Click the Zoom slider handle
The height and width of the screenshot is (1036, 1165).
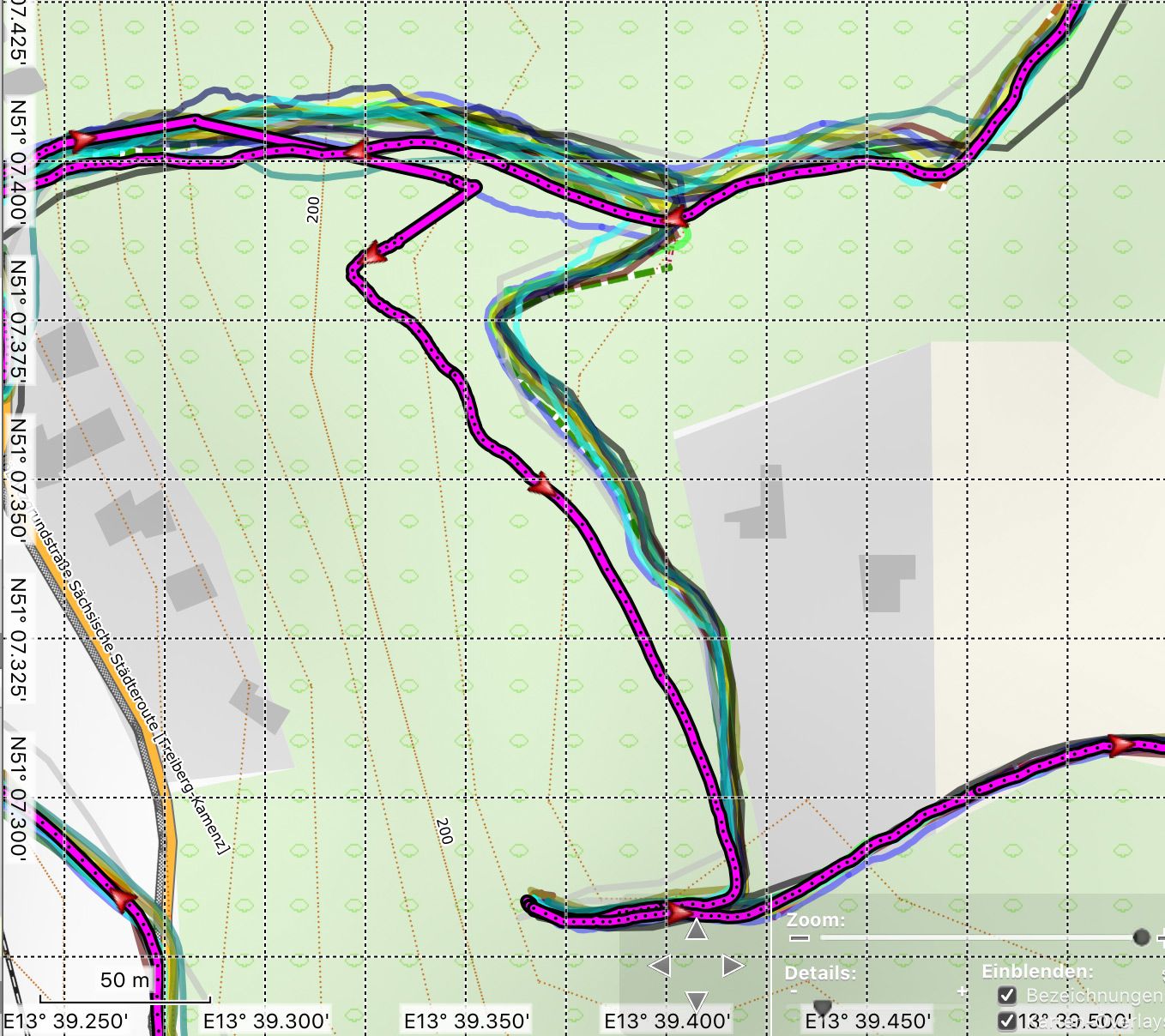pyautogui.click(x=1140, y=937)
